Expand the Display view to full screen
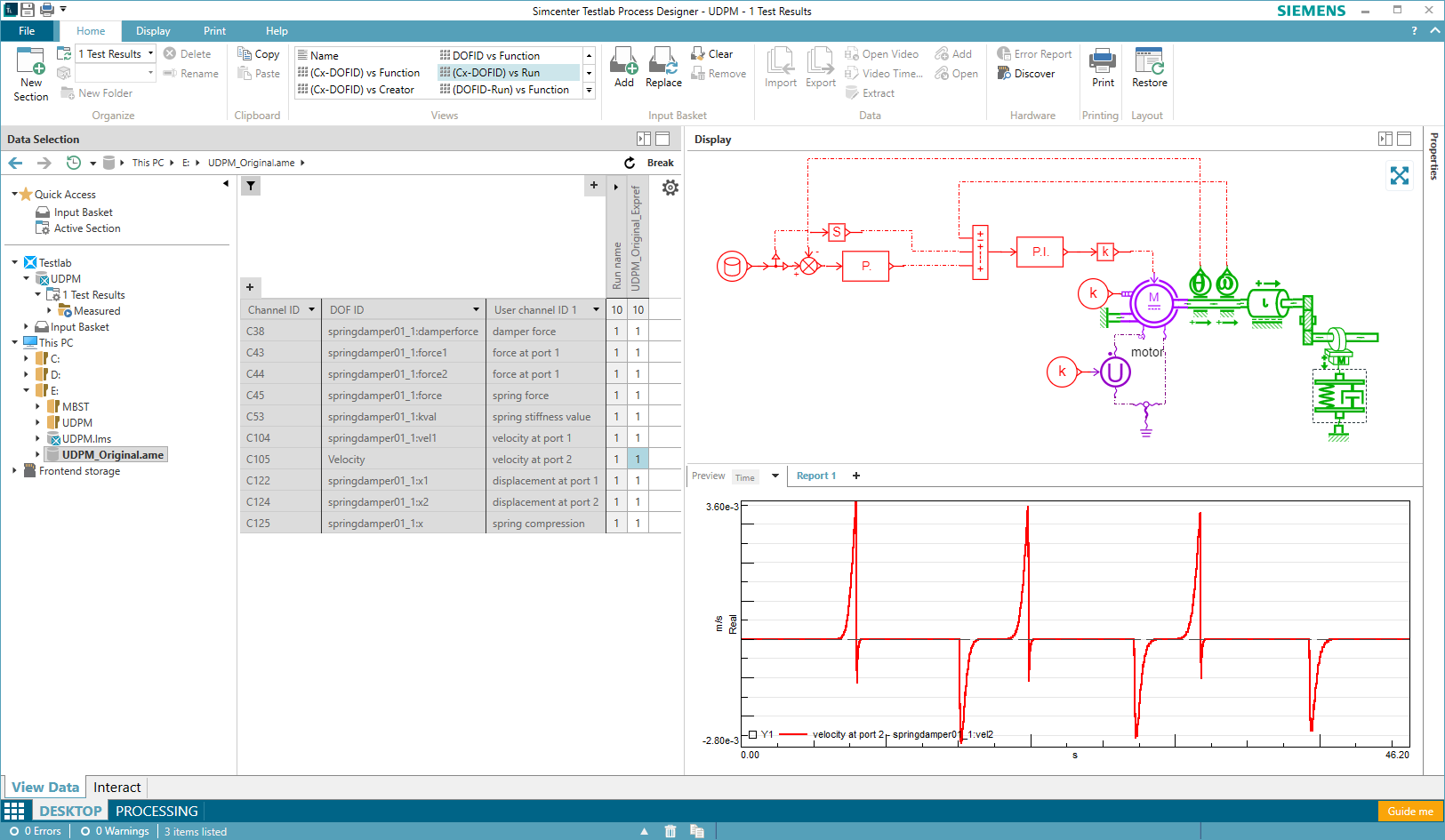The height and width of the screenshot is (840, 1445). [x=1399, y=176]
